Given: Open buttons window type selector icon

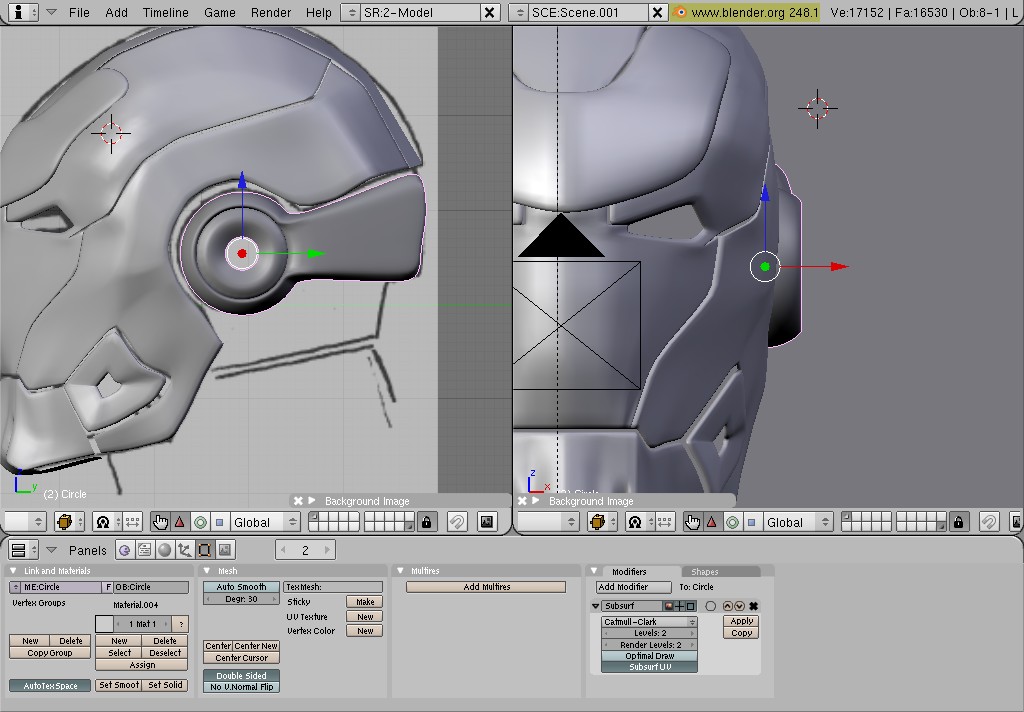Looking at the screenshot, I should tap(24, 550).
